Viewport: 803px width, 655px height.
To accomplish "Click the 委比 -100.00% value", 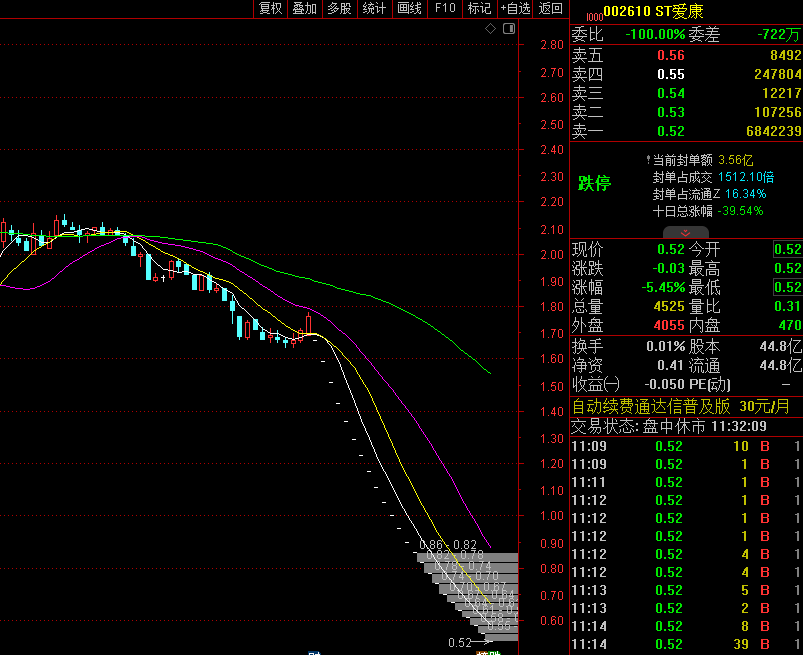I will pos(655,34).
